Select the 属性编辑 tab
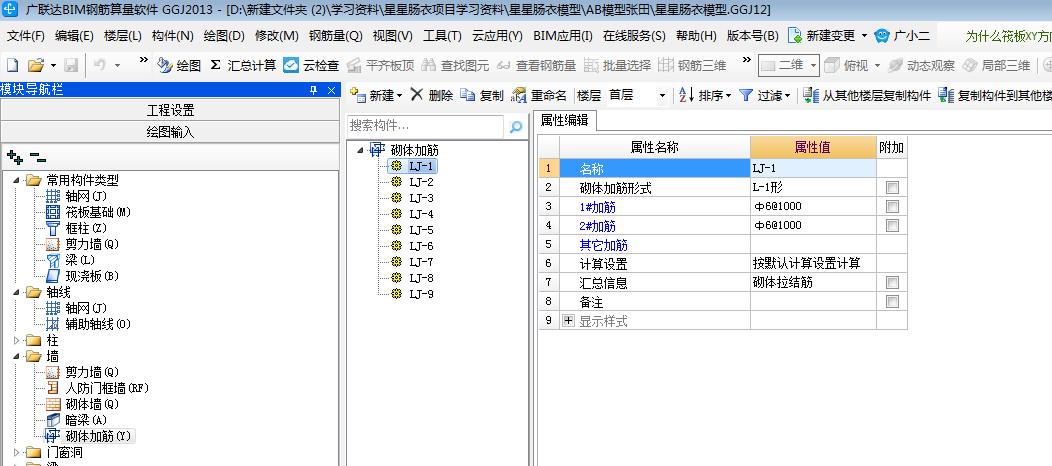The image size is (1052, 466). click(x=565, y=121)
